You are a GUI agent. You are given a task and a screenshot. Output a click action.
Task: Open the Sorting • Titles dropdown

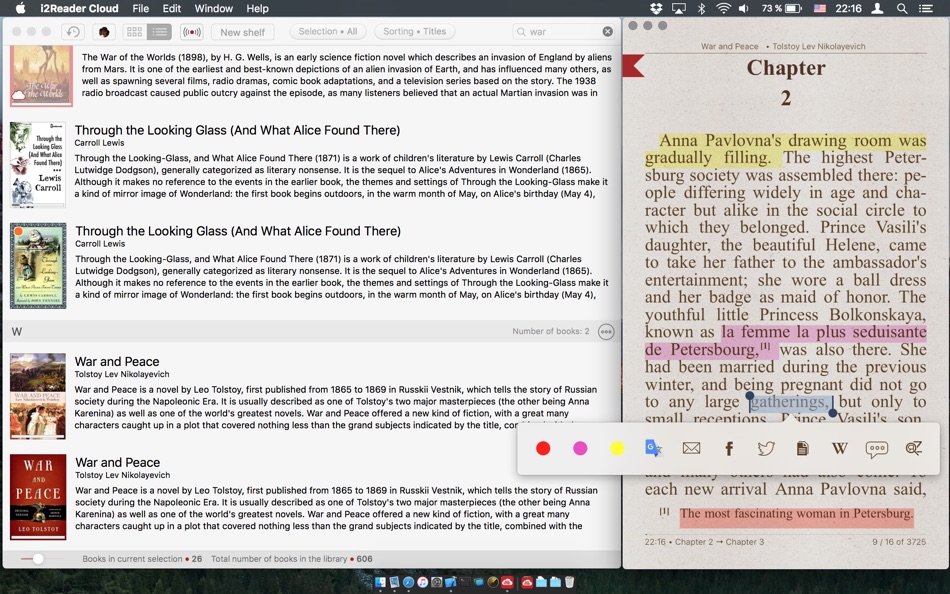[x=414, y=32]
